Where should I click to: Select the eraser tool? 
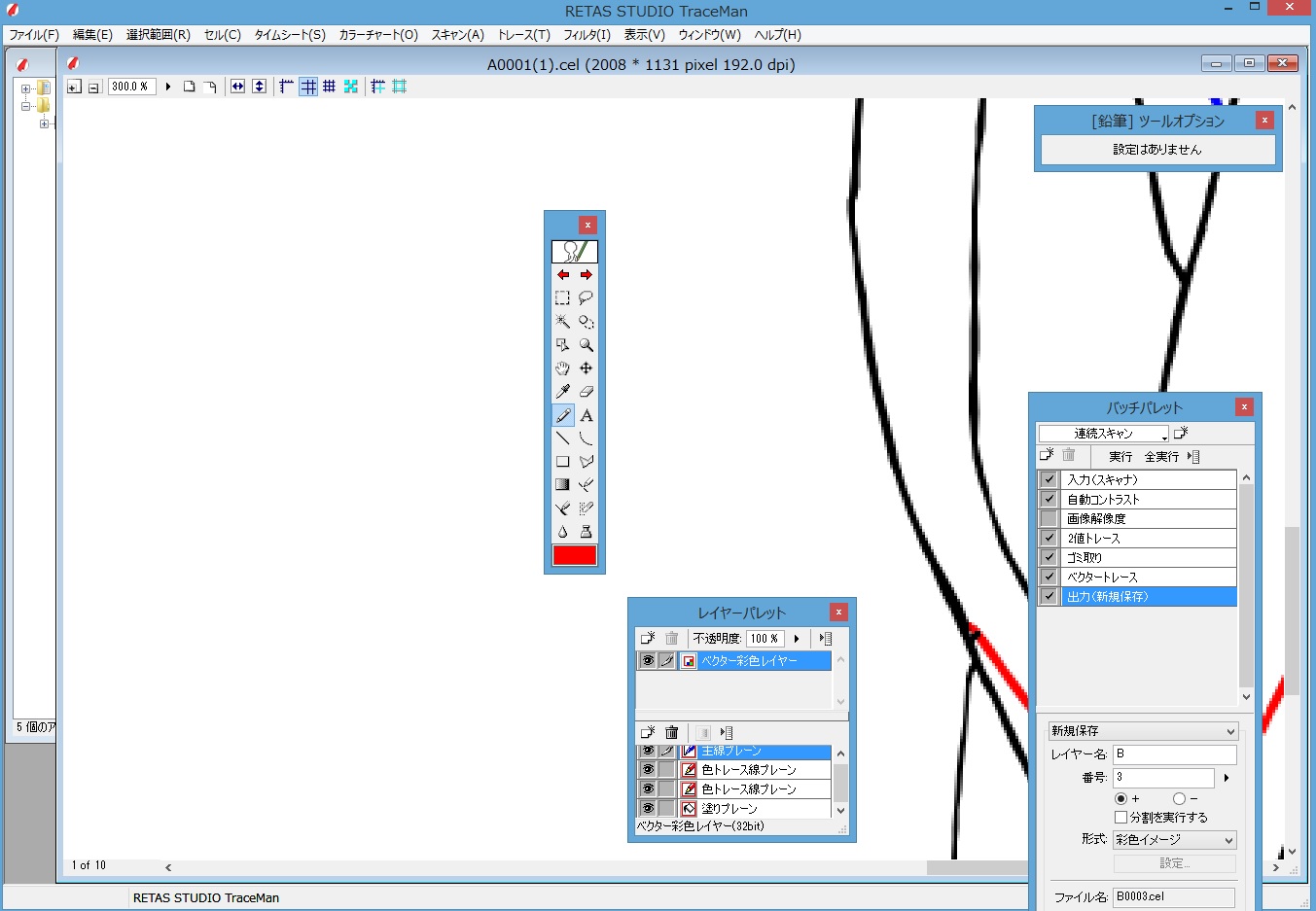tap(587, 392)
